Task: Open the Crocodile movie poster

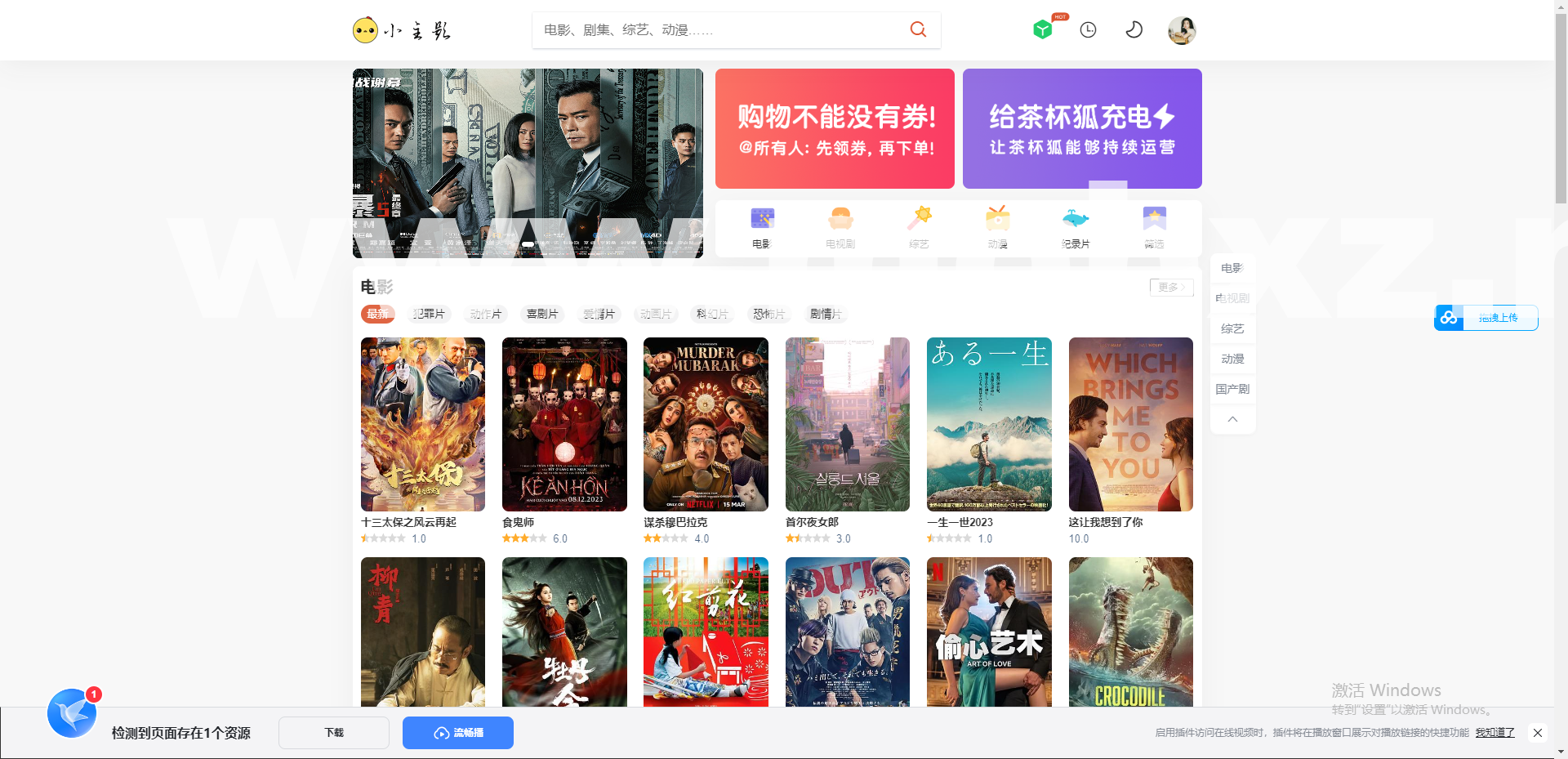Action: [x=1131, y=632]
